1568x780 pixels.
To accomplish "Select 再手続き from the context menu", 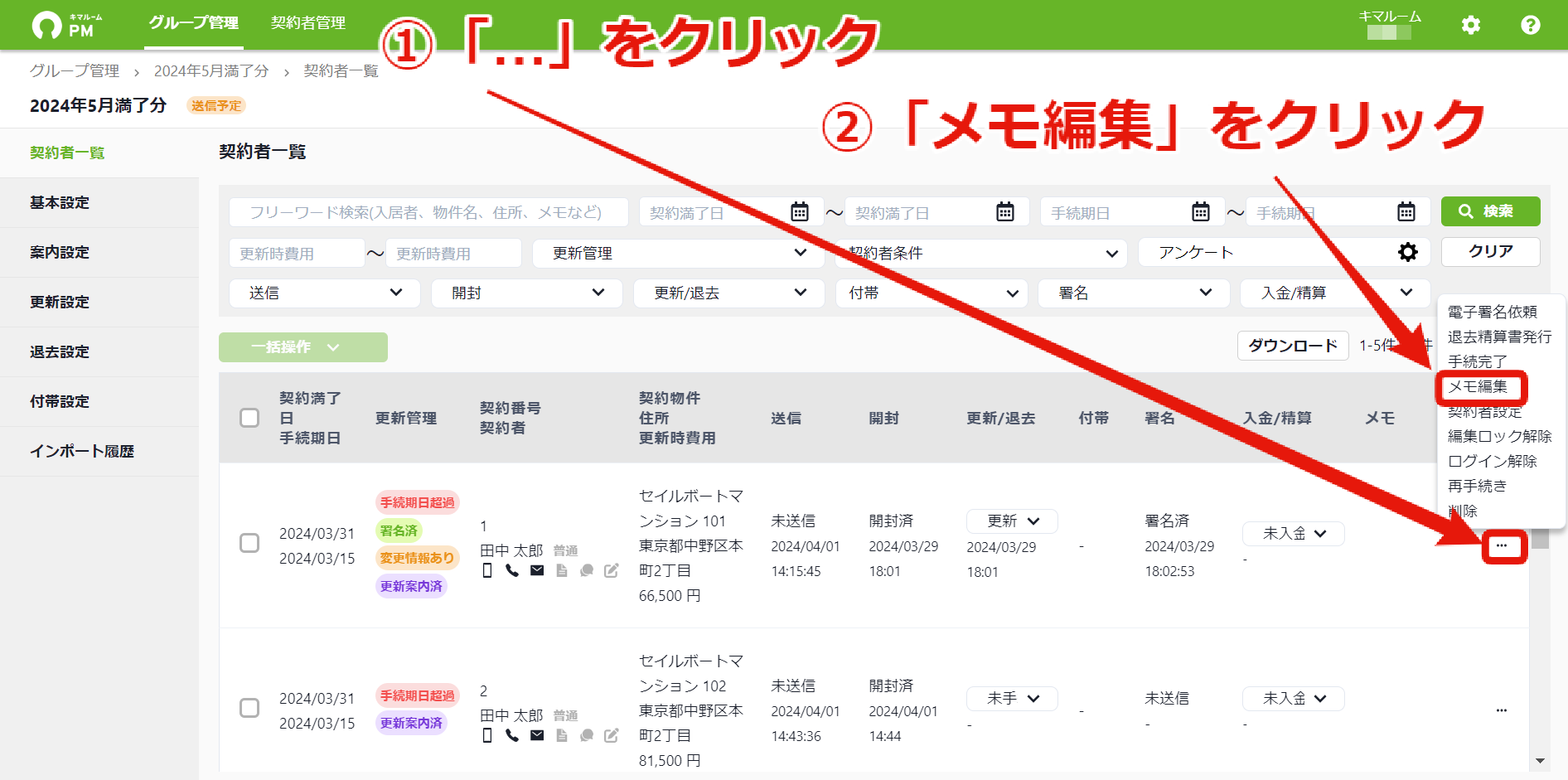I will pos(1477,486).
